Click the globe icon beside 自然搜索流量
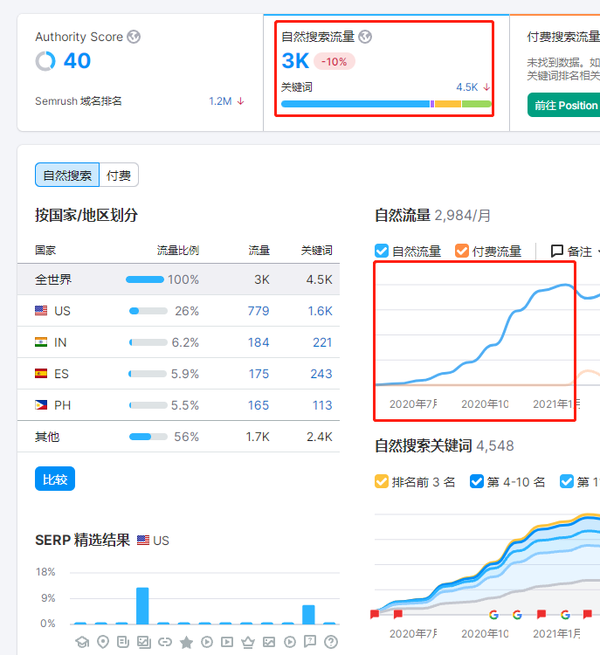600x655 pixels. 365,37
